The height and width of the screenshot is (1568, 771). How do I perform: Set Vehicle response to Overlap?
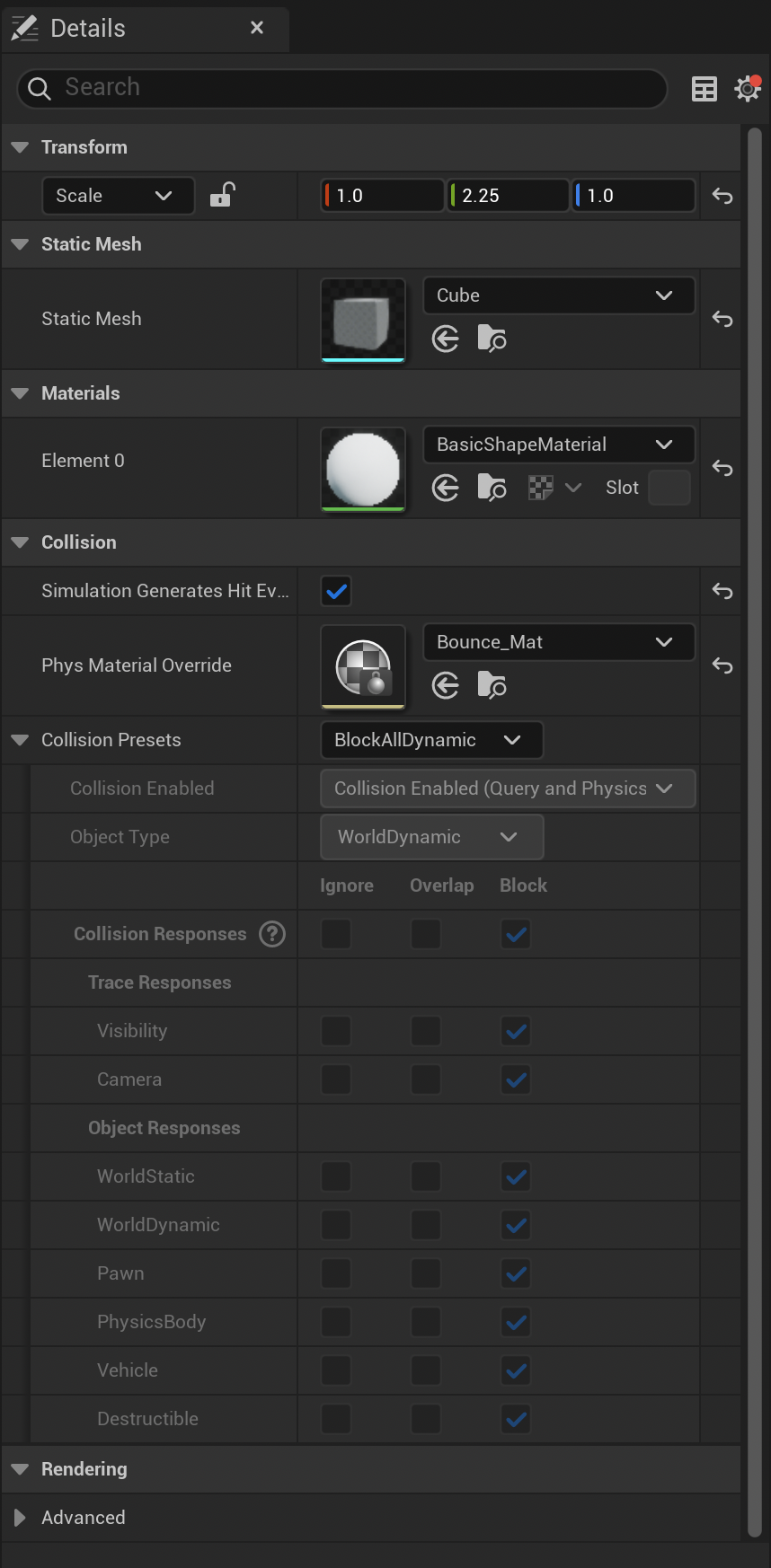(x=426, y=1370)
